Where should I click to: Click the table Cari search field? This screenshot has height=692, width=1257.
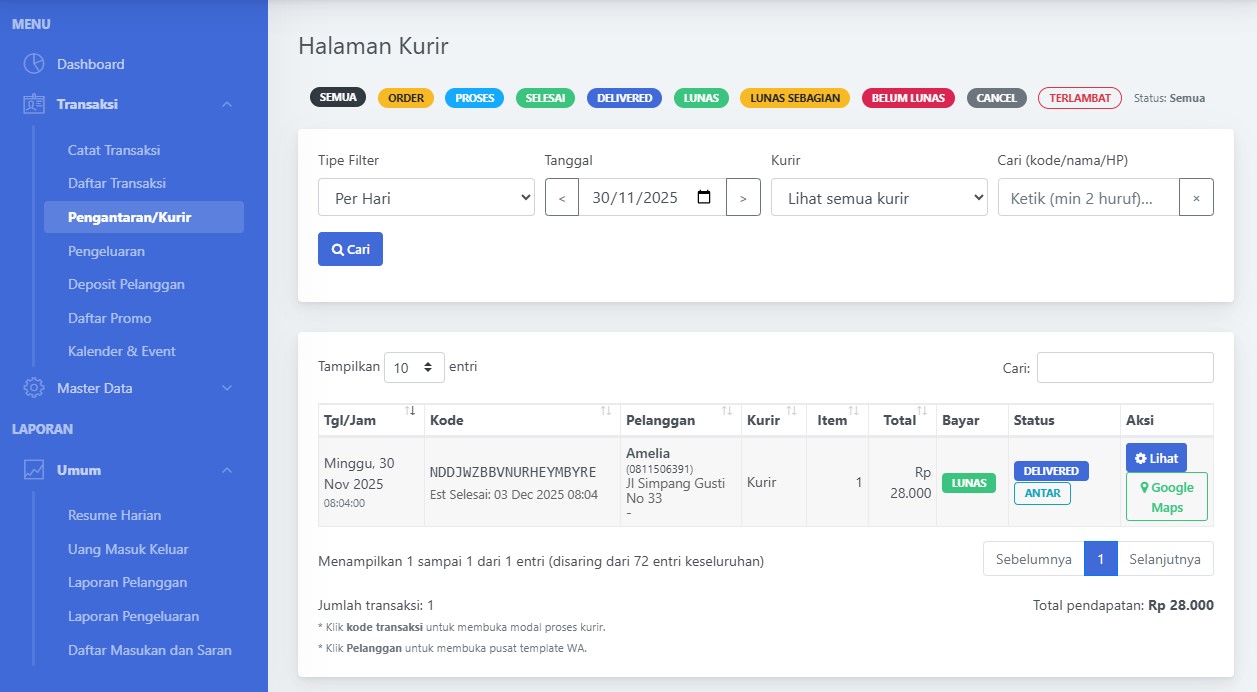click(x=1124, y=368)
